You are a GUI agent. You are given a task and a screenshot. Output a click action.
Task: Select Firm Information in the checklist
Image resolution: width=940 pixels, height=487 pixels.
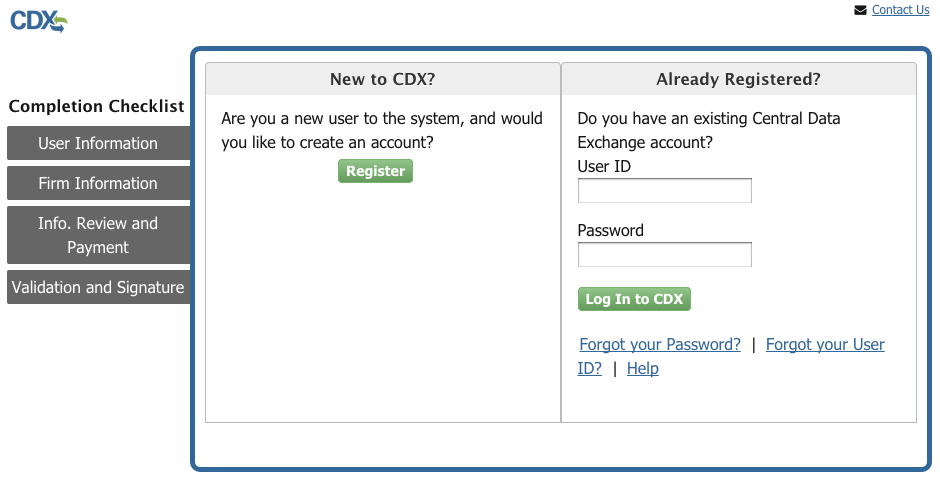[x=98, y=183]
